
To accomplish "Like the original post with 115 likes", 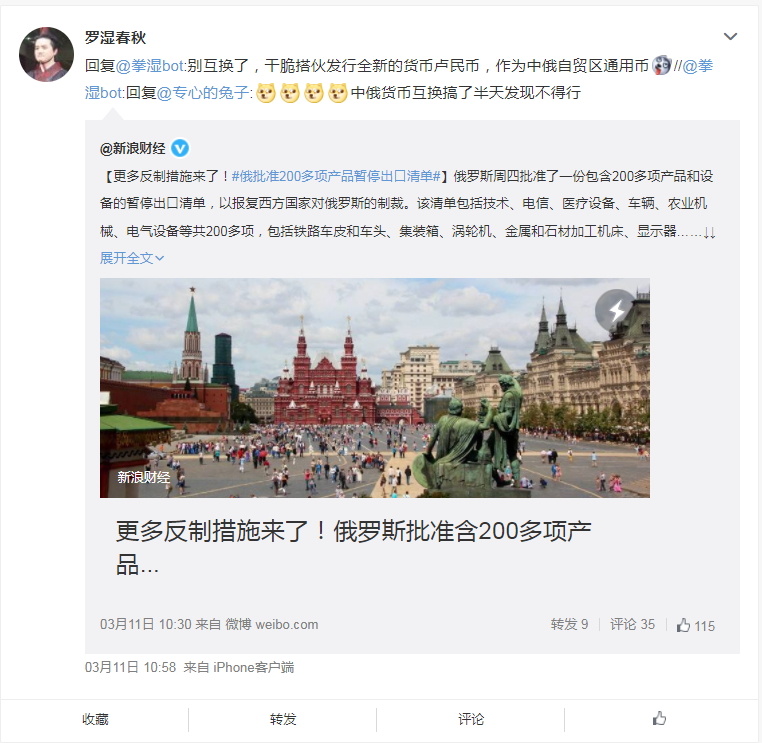I will [x=695, y=625].
